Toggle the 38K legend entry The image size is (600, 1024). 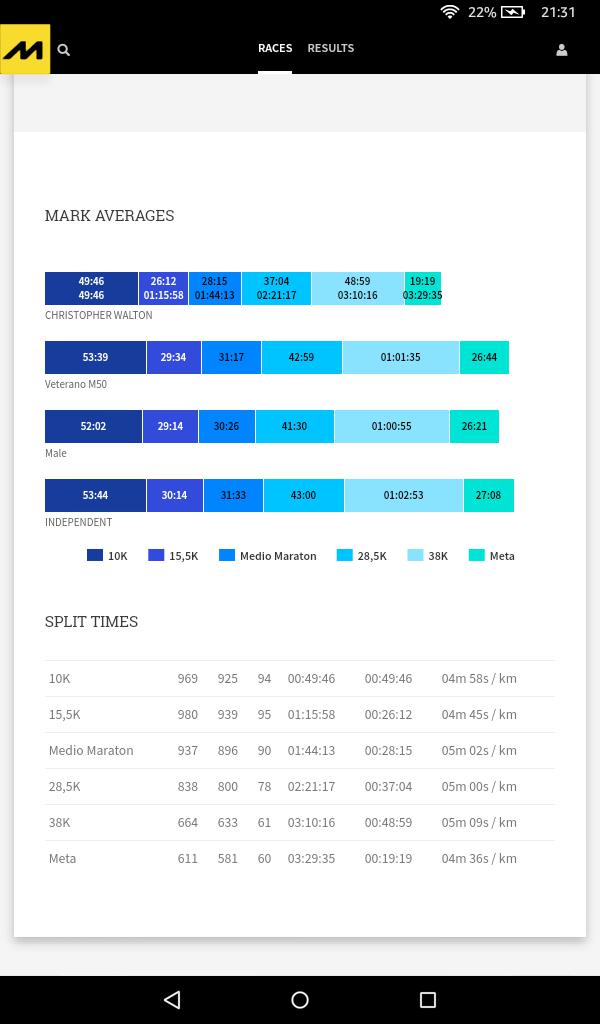427,556
